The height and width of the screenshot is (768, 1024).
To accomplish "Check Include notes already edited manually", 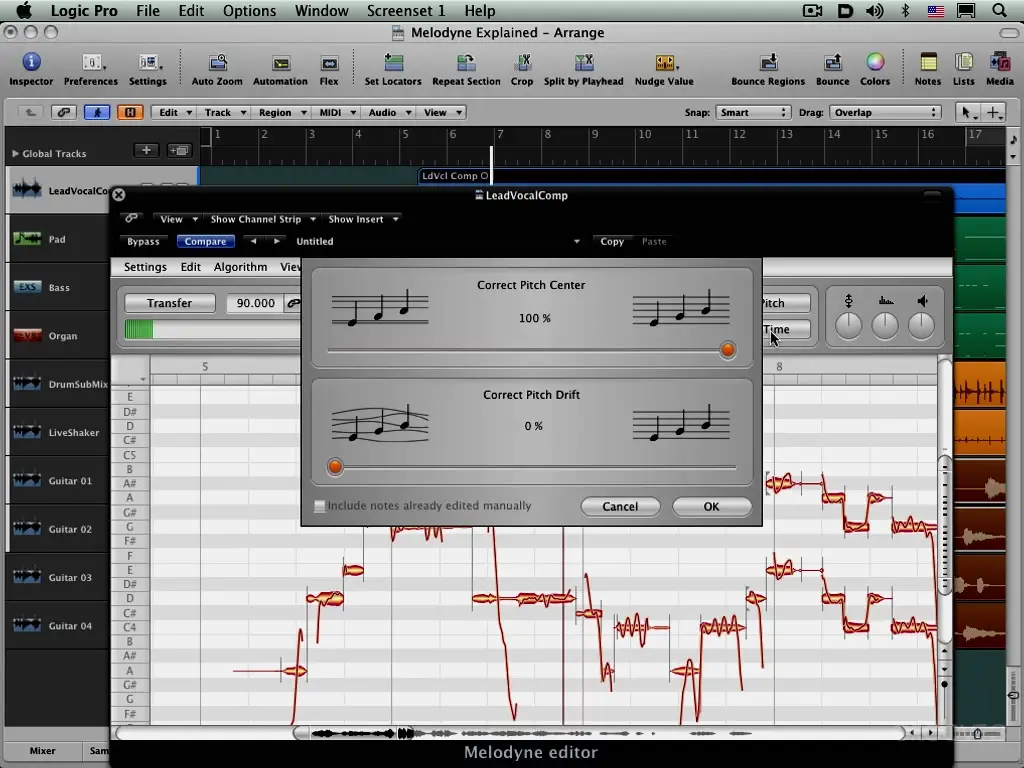I will point(319,505).
